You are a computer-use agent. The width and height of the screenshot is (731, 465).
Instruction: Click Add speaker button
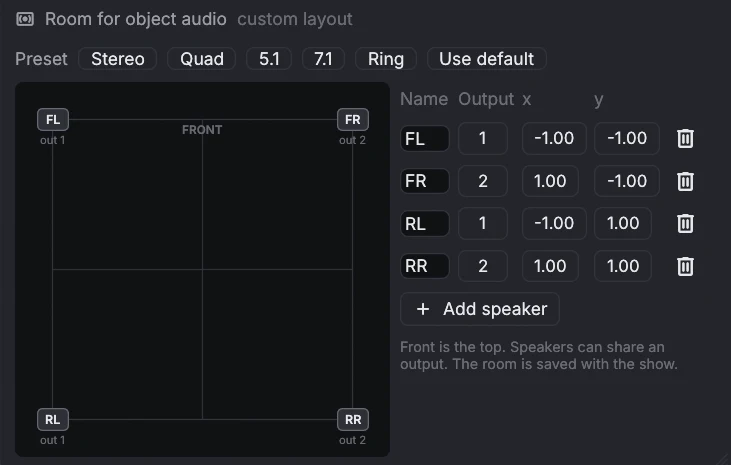[480, 309]
